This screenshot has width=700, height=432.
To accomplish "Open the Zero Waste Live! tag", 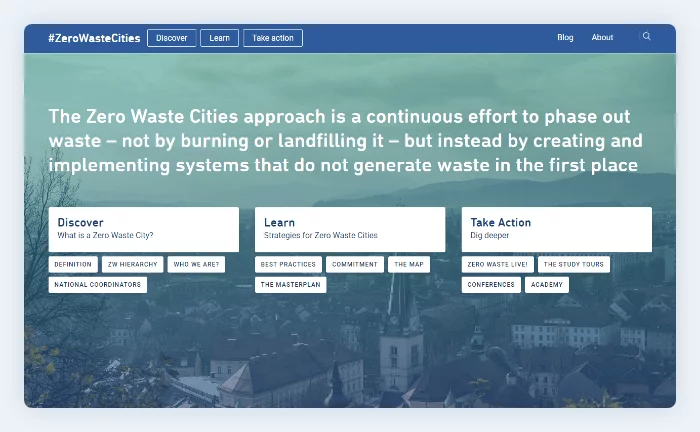I will (498, 264).
